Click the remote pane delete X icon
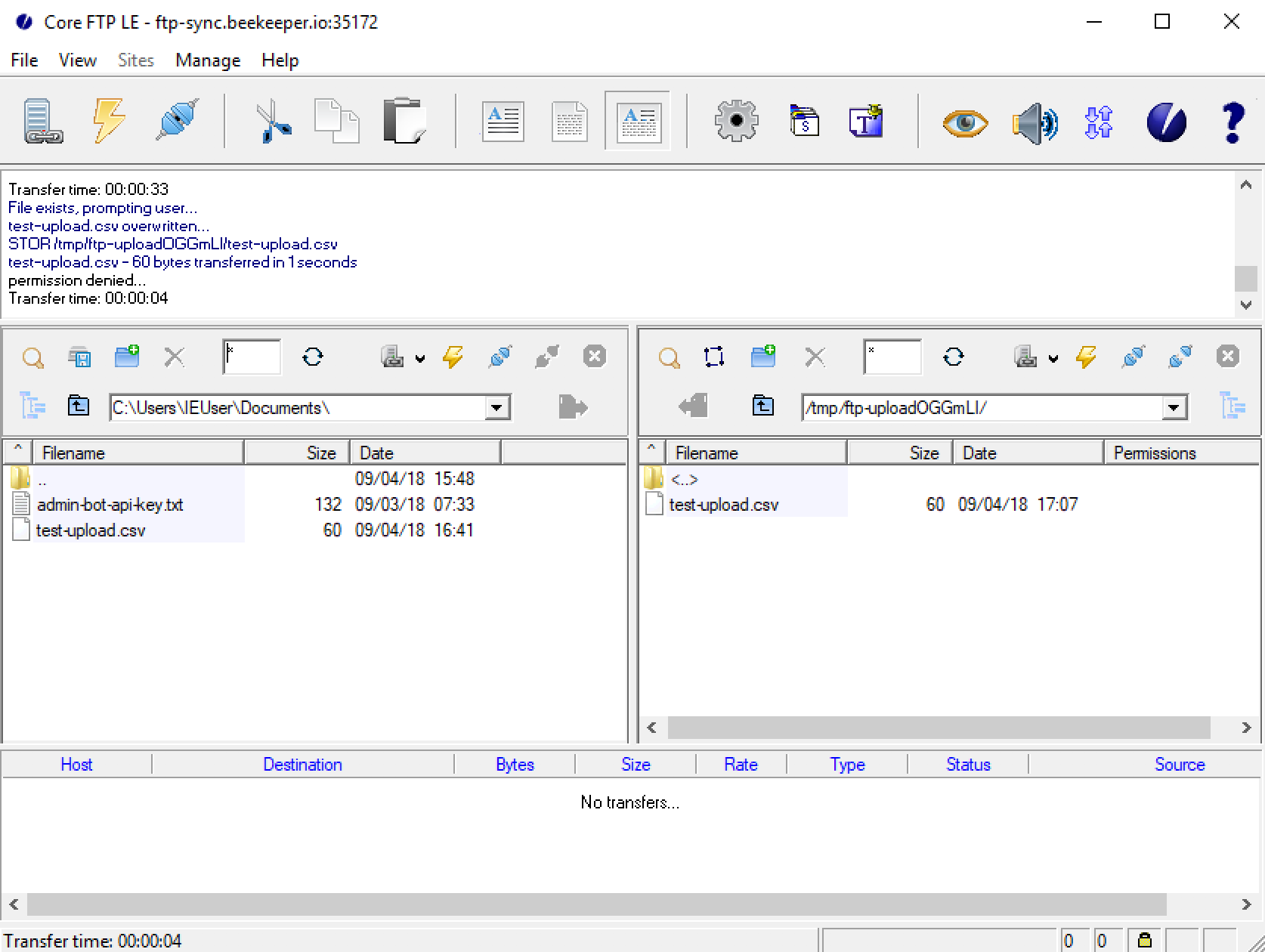Screen dimensions: 1265x952 [815, 357]
